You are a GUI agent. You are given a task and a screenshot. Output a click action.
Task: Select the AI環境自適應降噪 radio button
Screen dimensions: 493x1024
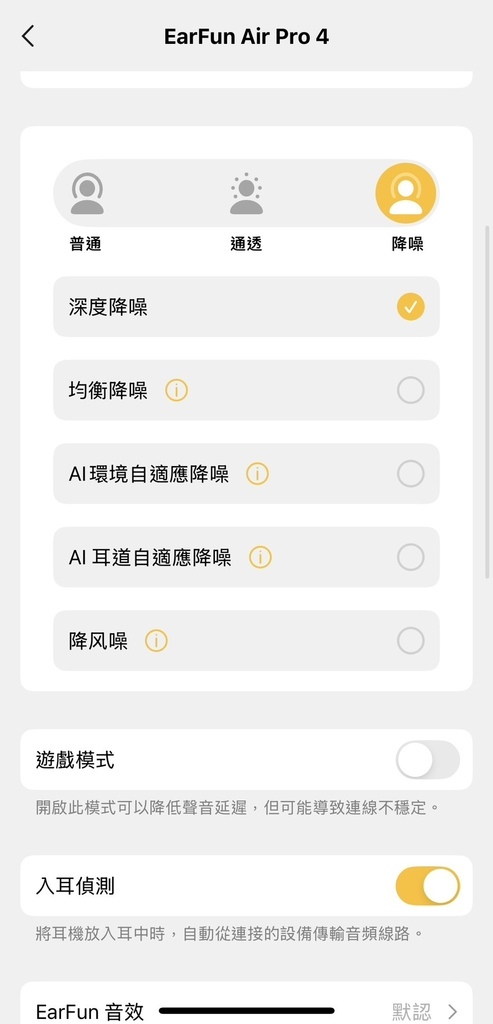[411, 474]
